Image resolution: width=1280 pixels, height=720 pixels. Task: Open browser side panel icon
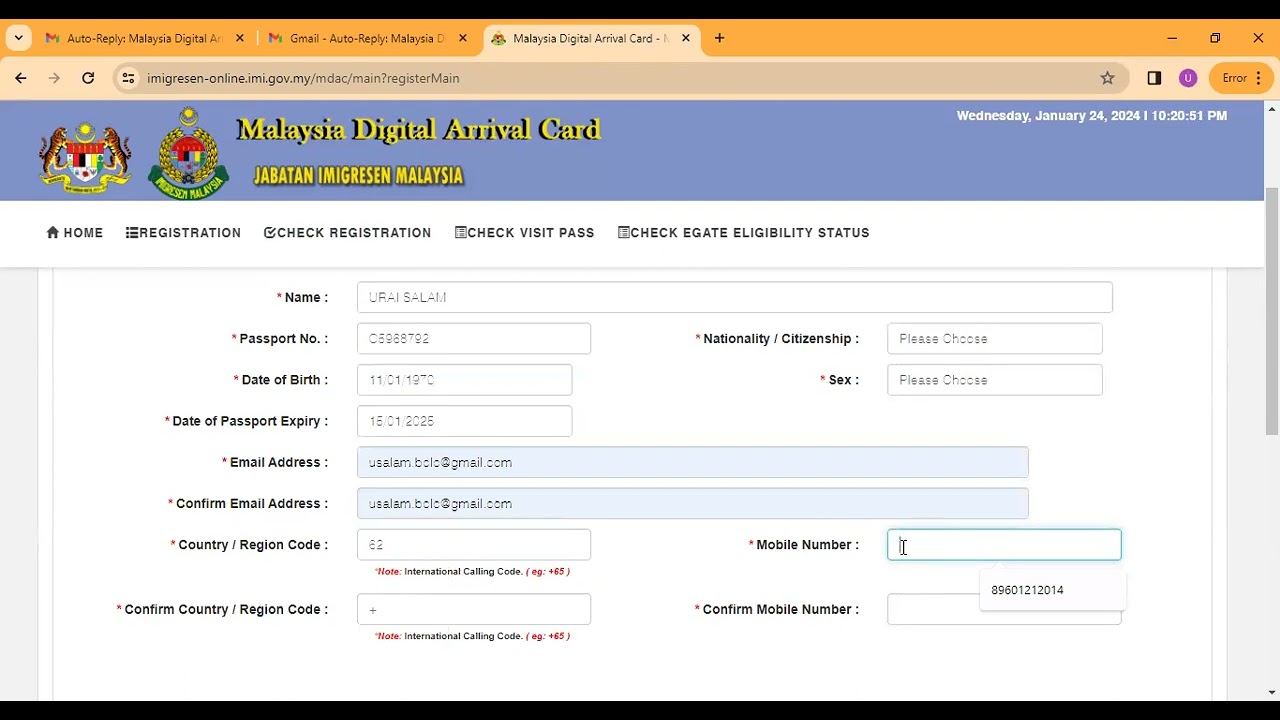click(x=1154, y=78)
